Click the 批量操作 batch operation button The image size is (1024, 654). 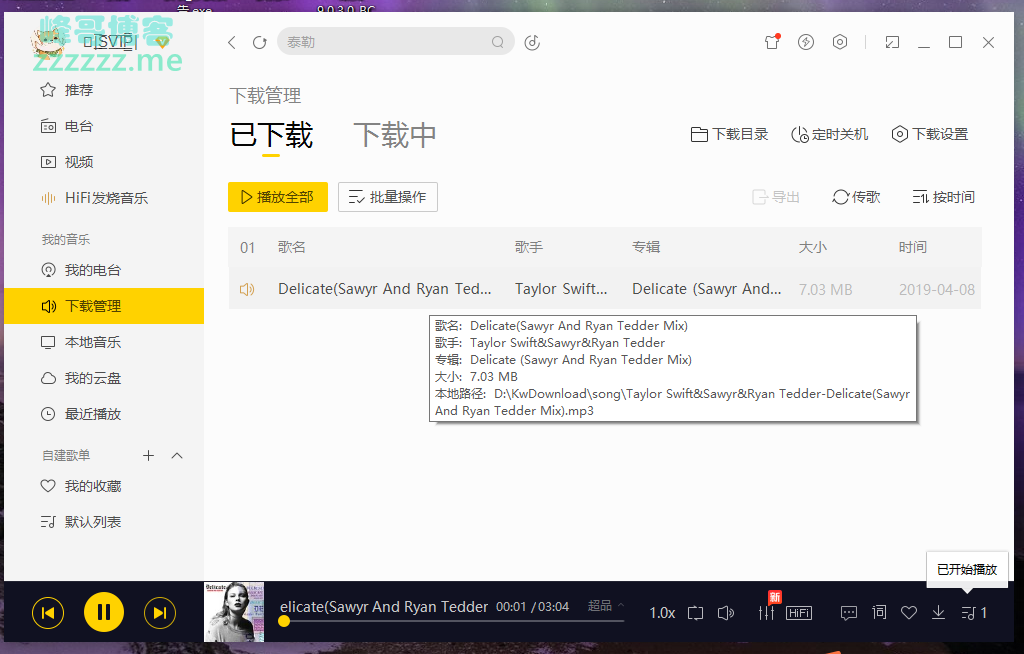388,197
